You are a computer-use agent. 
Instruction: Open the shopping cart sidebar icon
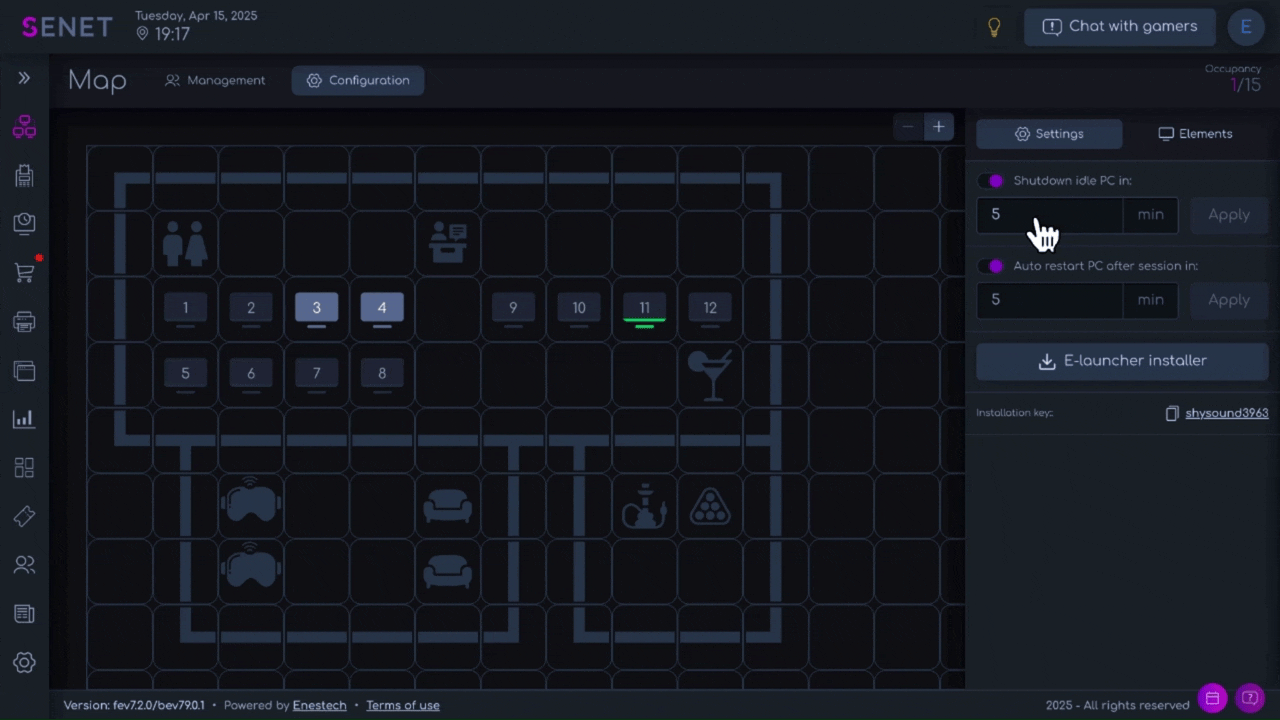pyautogui.click(x=24, y=273)
